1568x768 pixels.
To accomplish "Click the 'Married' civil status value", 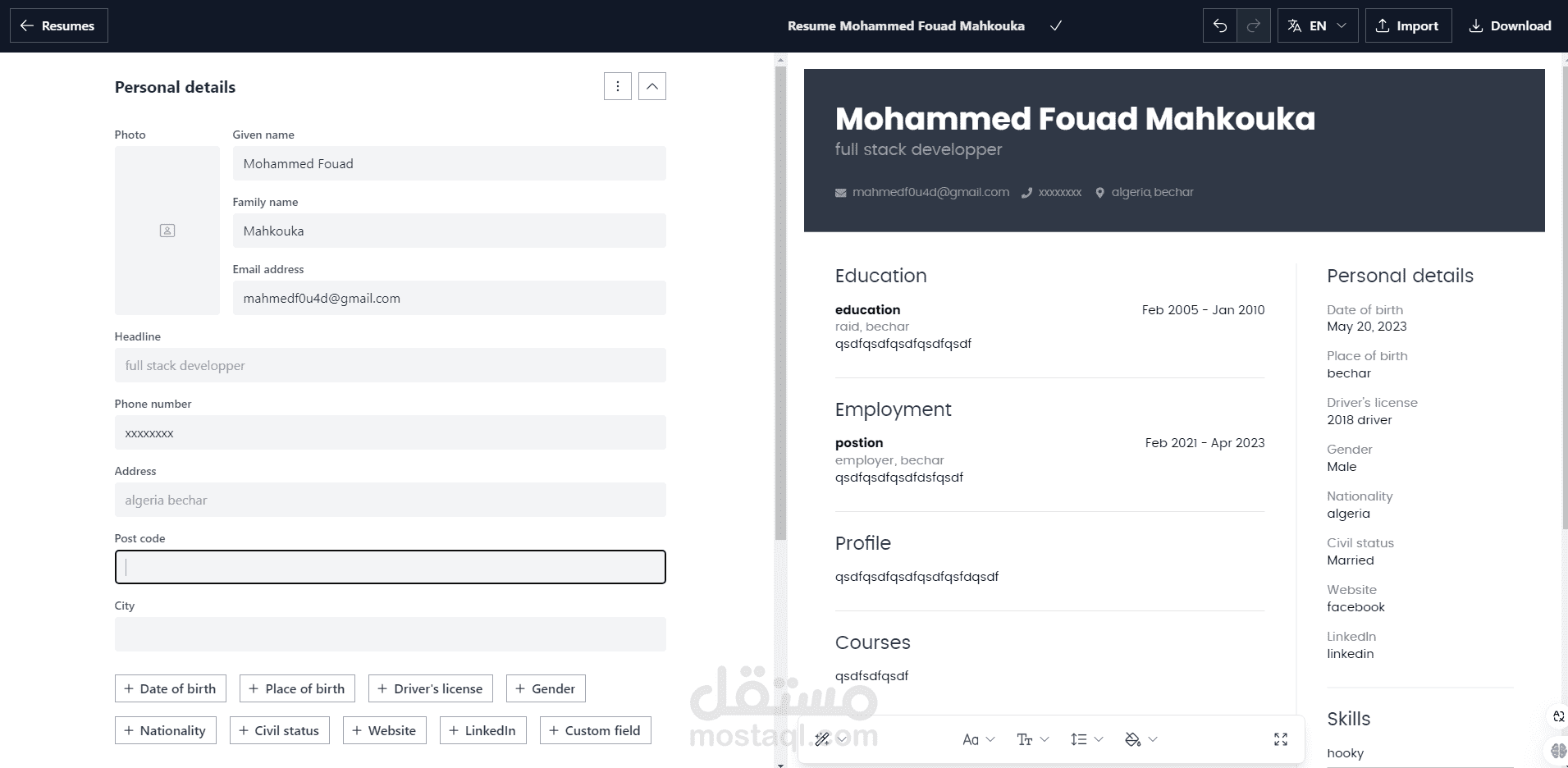I will pos(1350,560).
